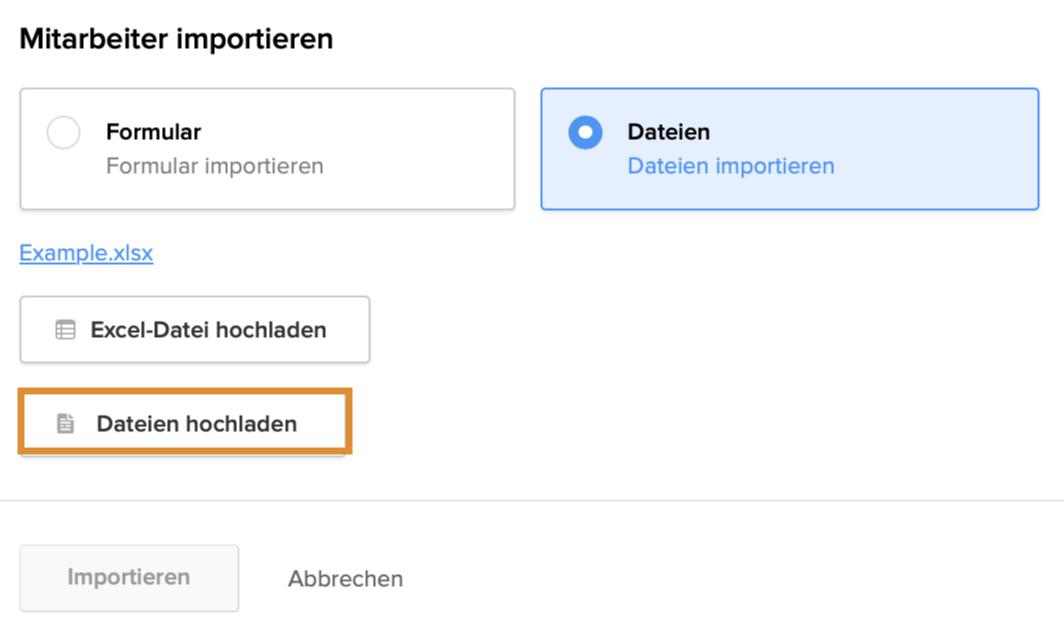Click the bold 'Formular' option title
Screen dimensions: 1064x640
(x=153, y=132)
